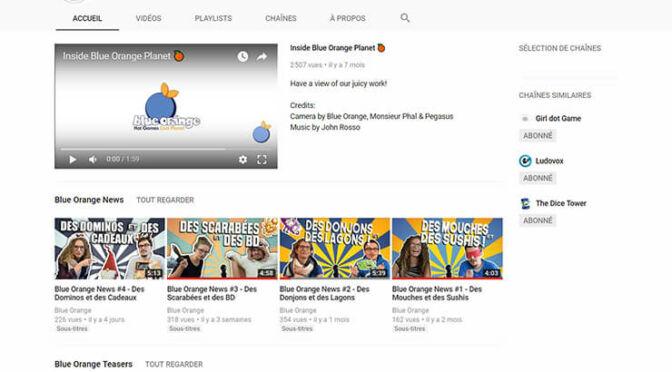Open title Blue Orange News #4
Screen dimensions: 672x372
pyautogui.click(x=99, y=293)
